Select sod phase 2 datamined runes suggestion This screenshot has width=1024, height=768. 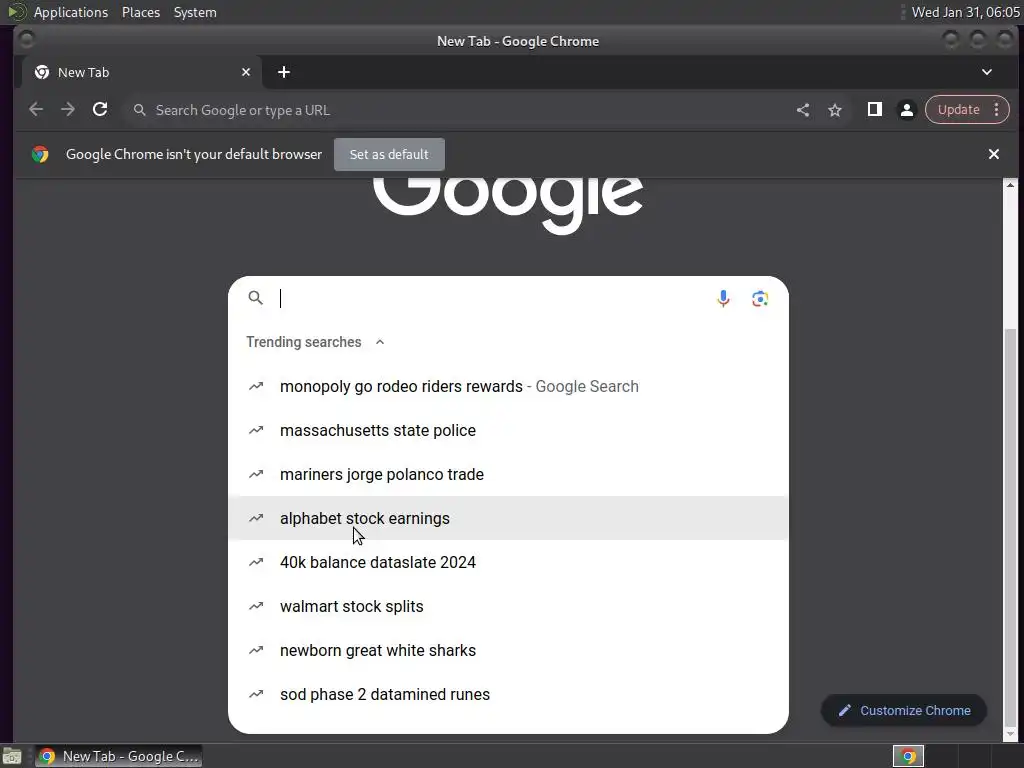[508, 694]
